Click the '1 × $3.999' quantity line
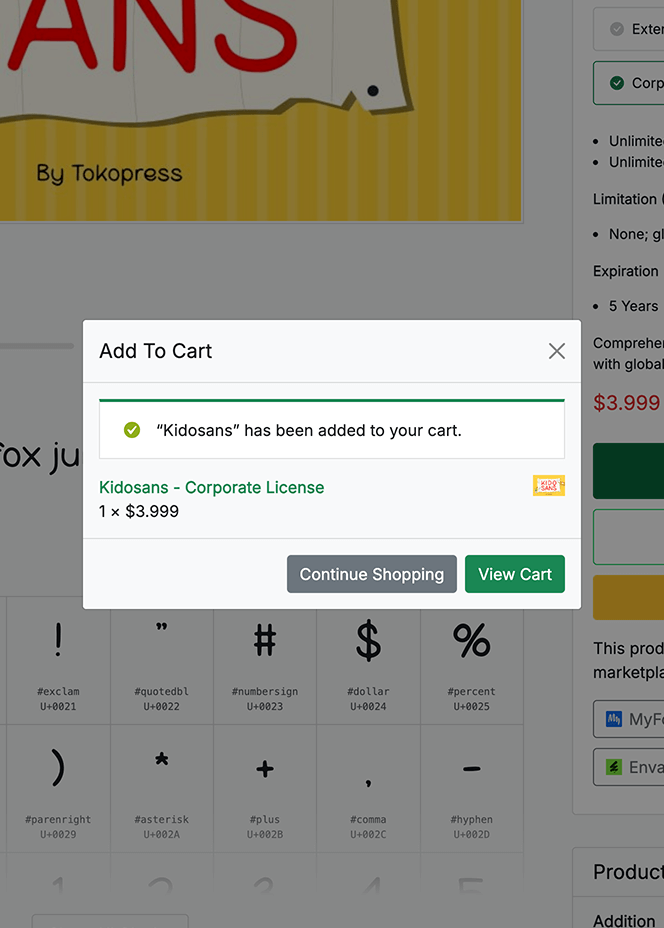664x928 pixels. click(x=139, y=511)
